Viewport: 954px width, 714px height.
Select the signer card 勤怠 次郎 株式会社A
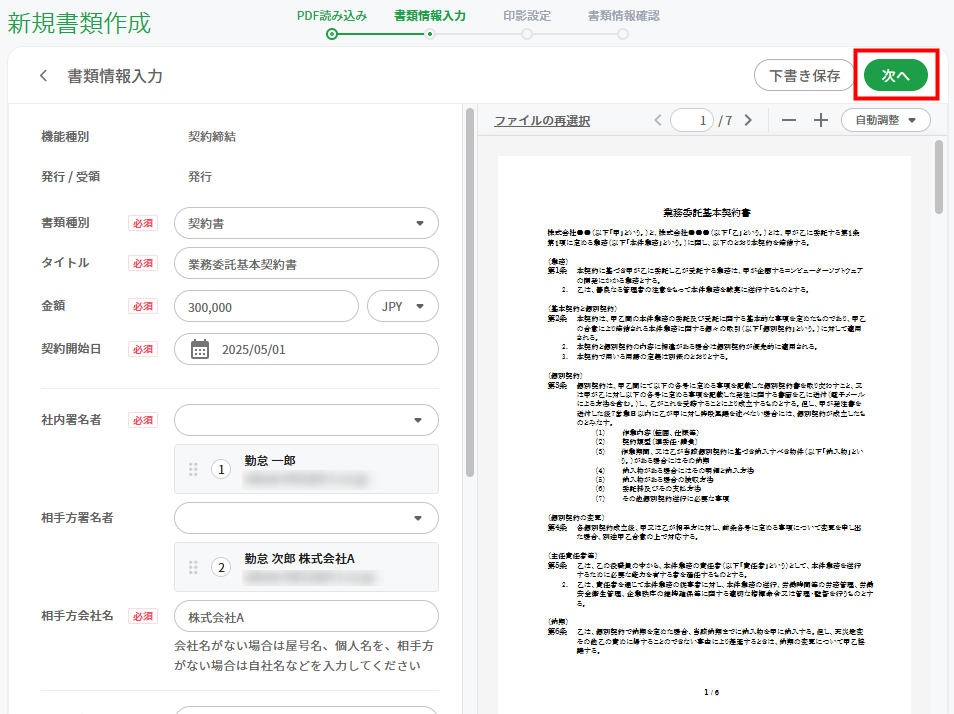point(306,567)
